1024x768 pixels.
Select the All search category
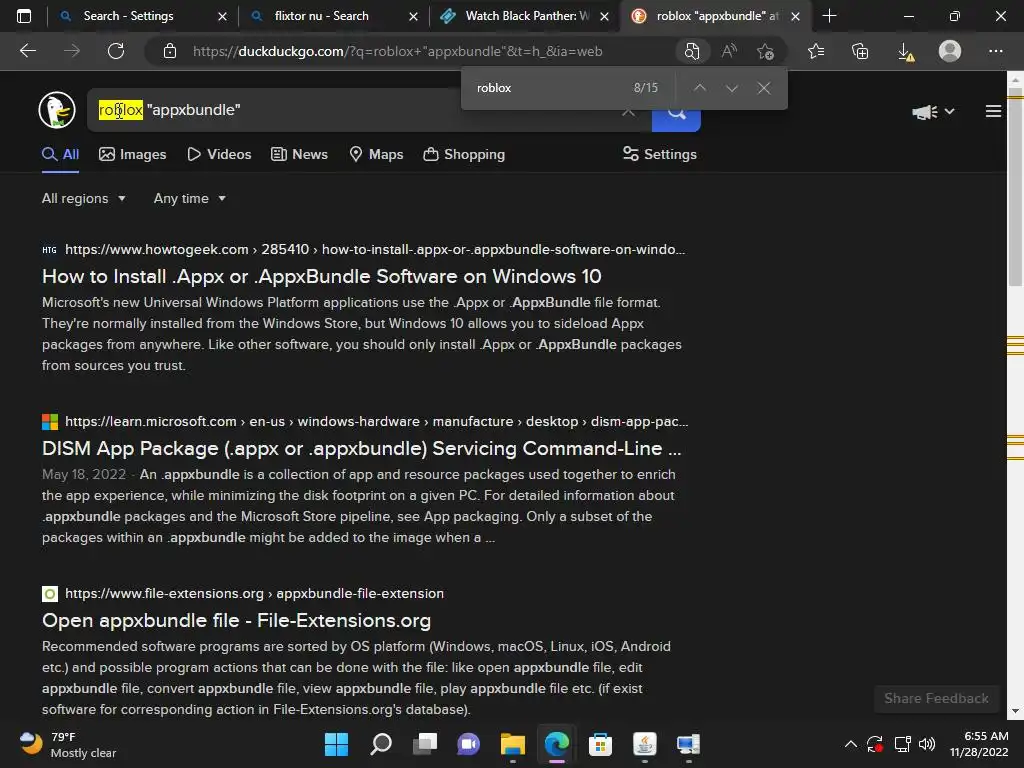point(60,154)
